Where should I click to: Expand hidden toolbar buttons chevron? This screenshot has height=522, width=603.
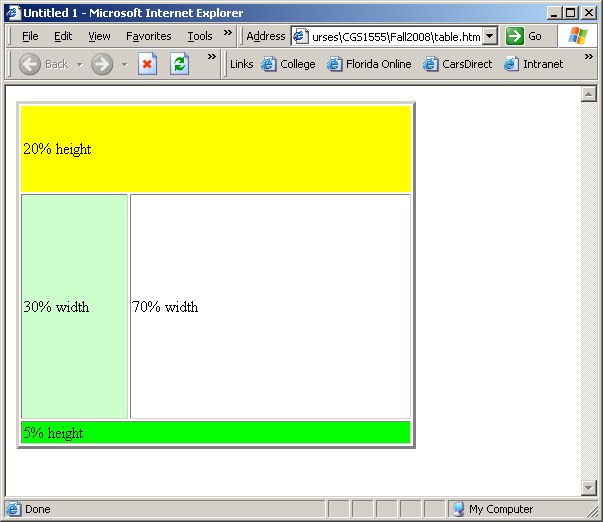pyautogui.click(x=212, y=57)
